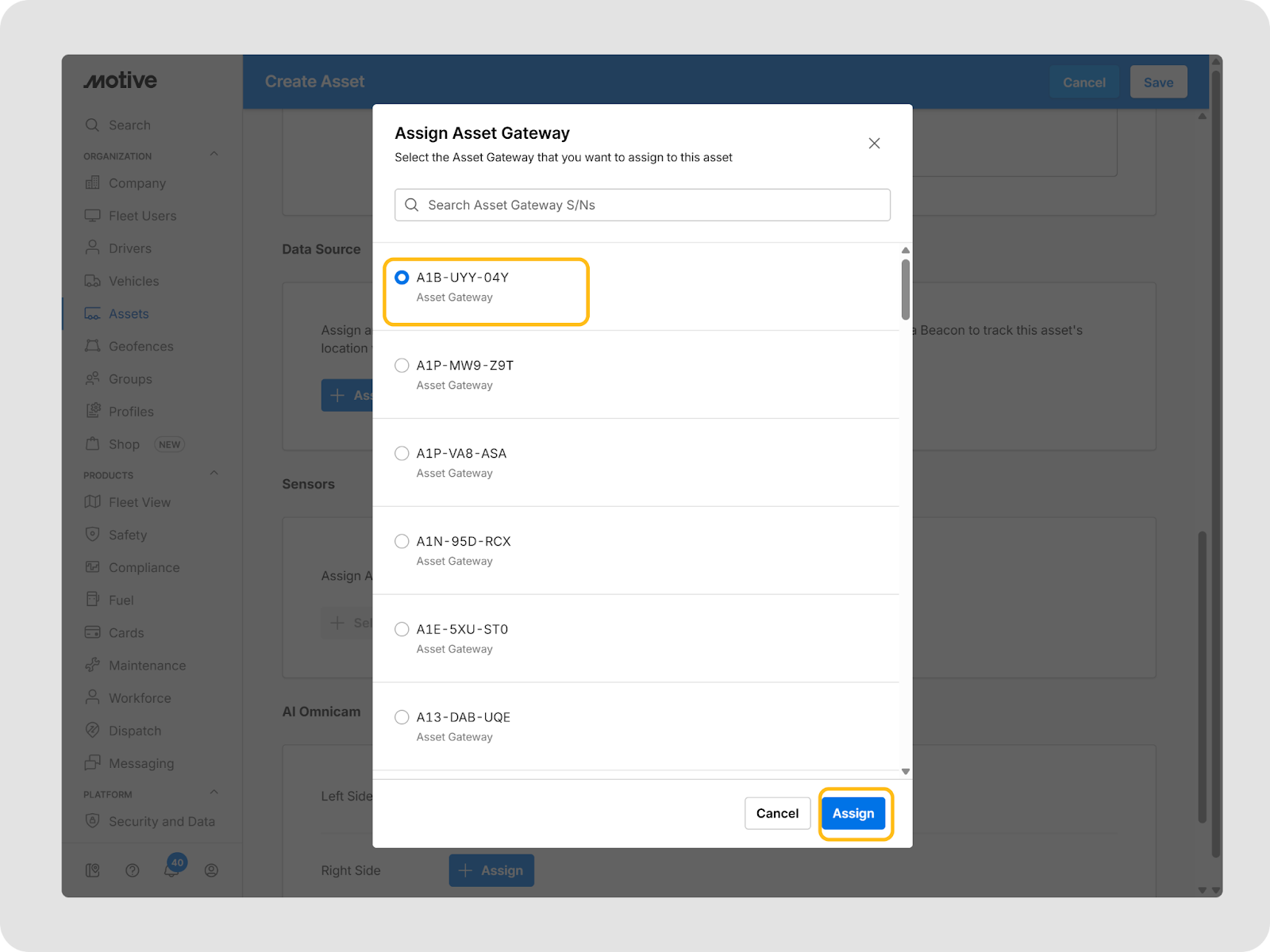Screen dimensions: 1270x952
Task: Open Fleet View from the sidebar
Action: click(140, 502)
